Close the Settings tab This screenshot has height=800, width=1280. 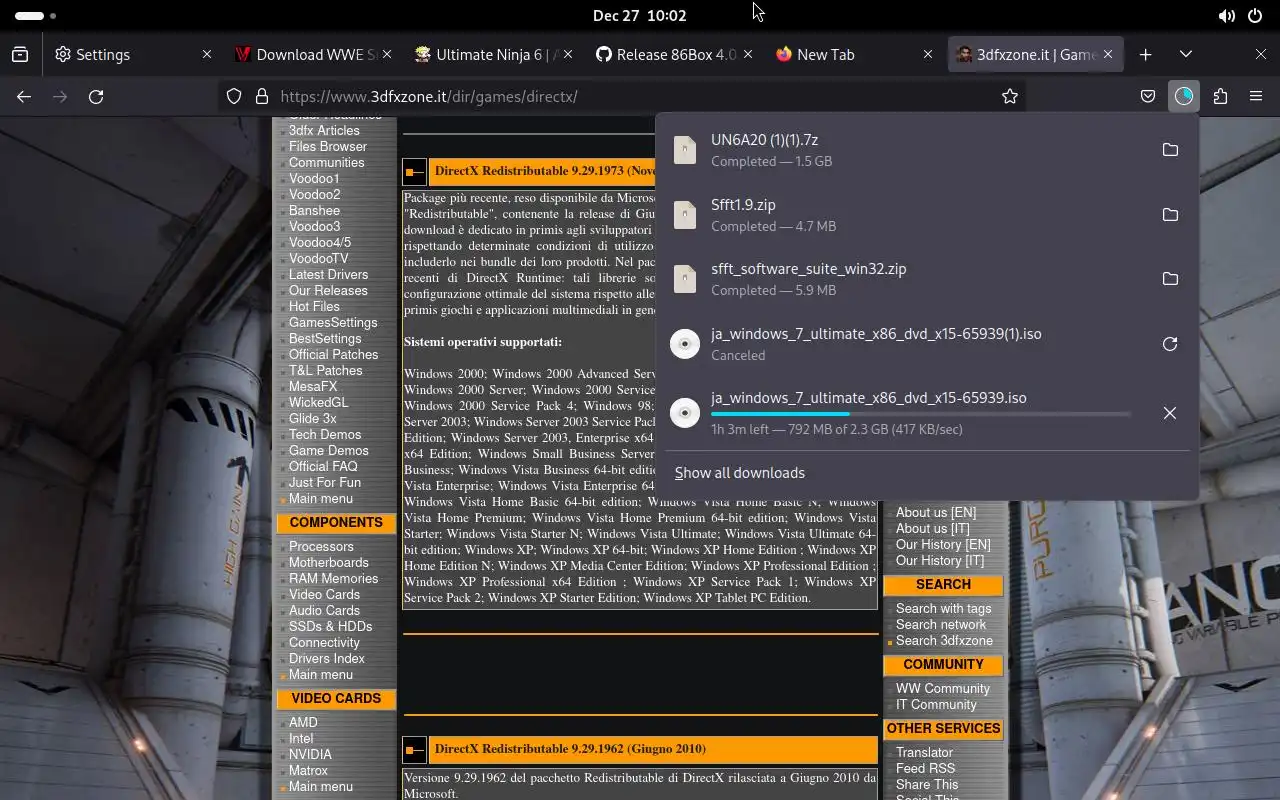click(x=207, y=55)
